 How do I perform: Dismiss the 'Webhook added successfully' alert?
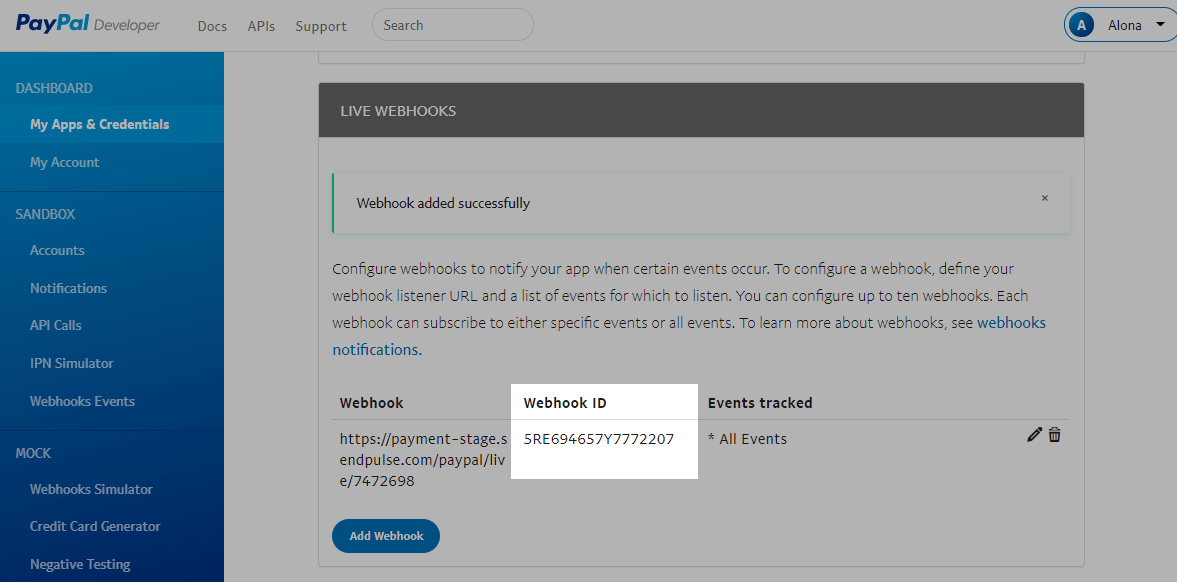coord(1044,198)
